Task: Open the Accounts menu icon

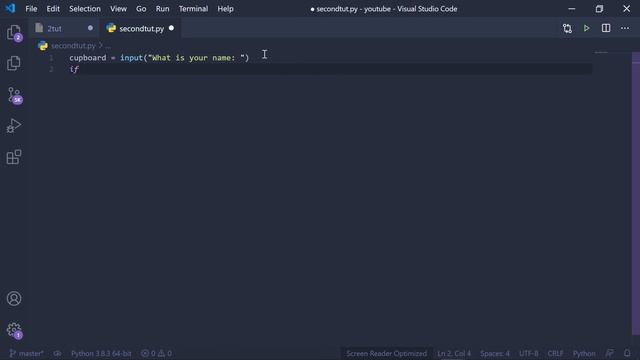Action: pos(14,298)
